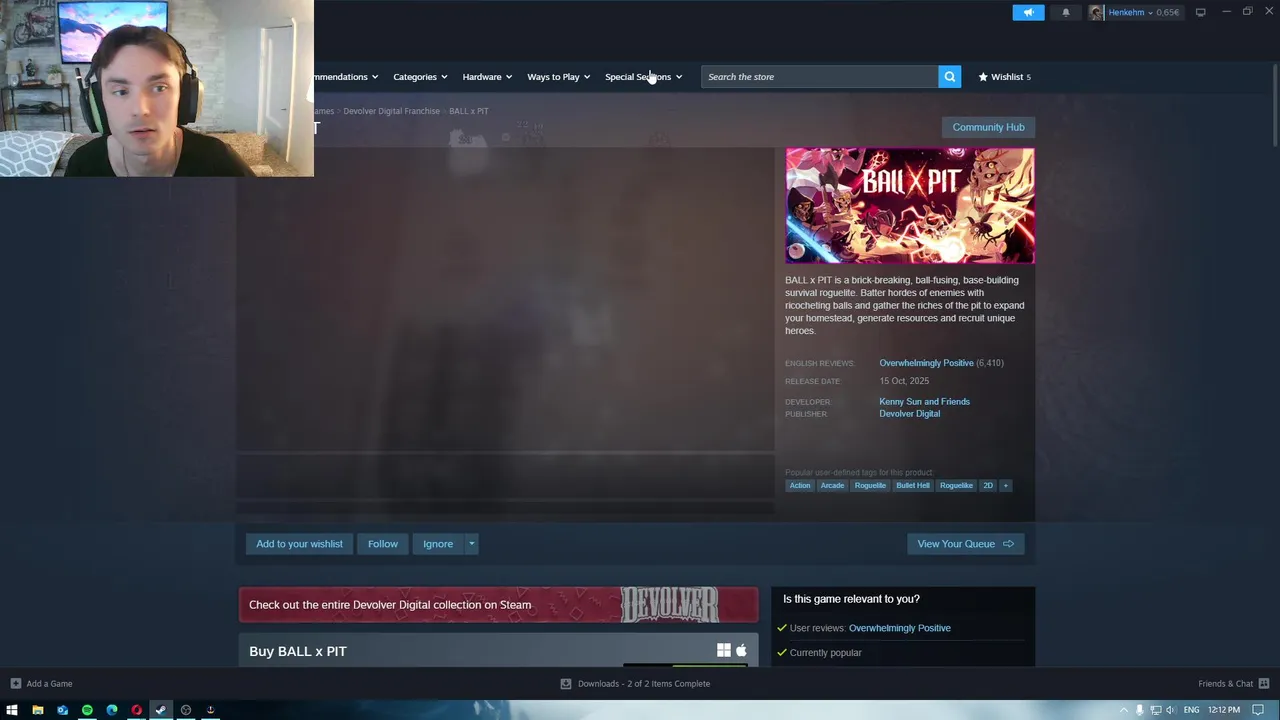Click the wallet balance 0,65€

pyautogui.click(x=1167, y=12)
